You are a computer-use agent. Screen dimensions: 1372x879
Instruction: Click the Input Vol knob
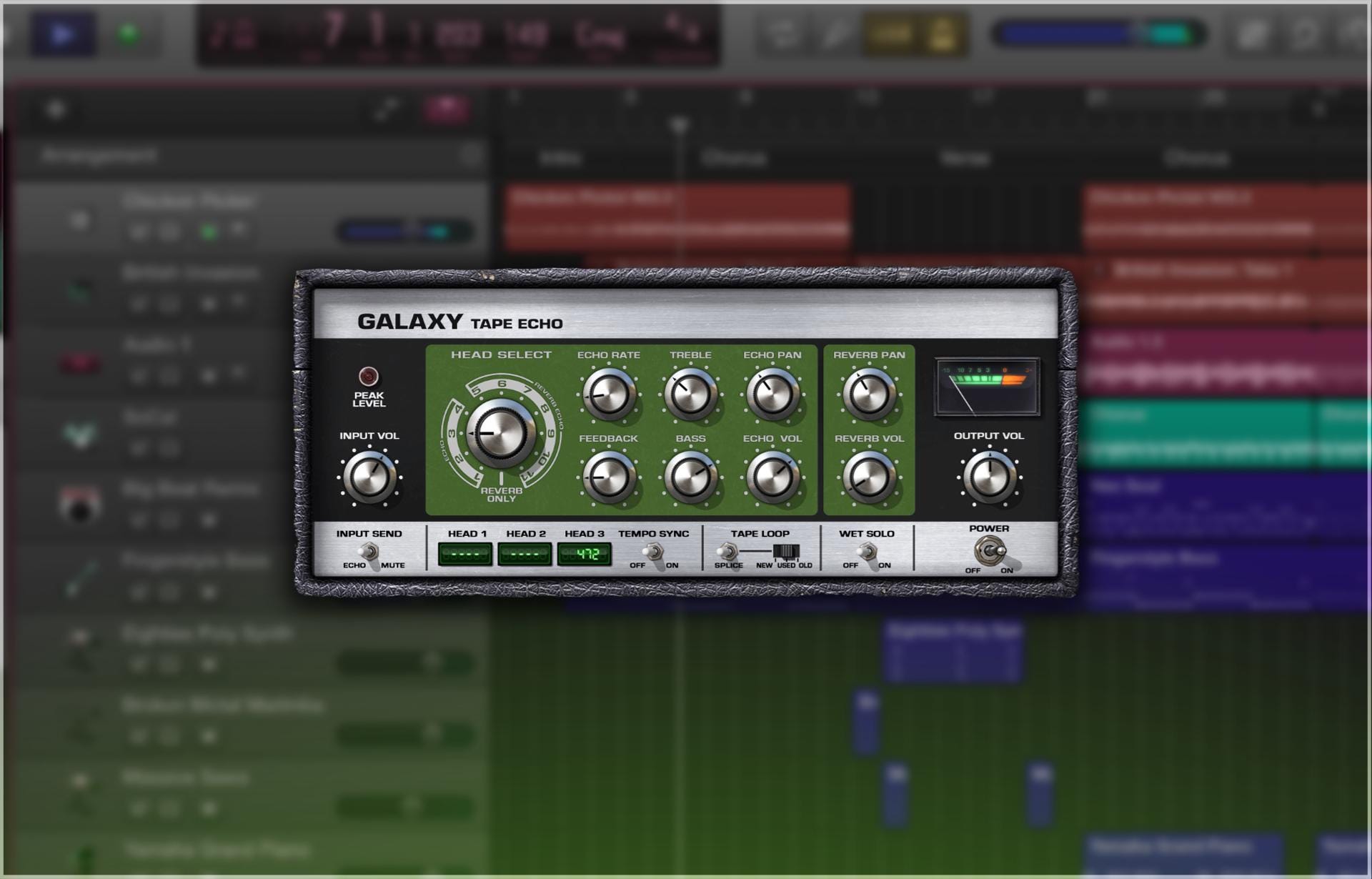coord(369,477)
